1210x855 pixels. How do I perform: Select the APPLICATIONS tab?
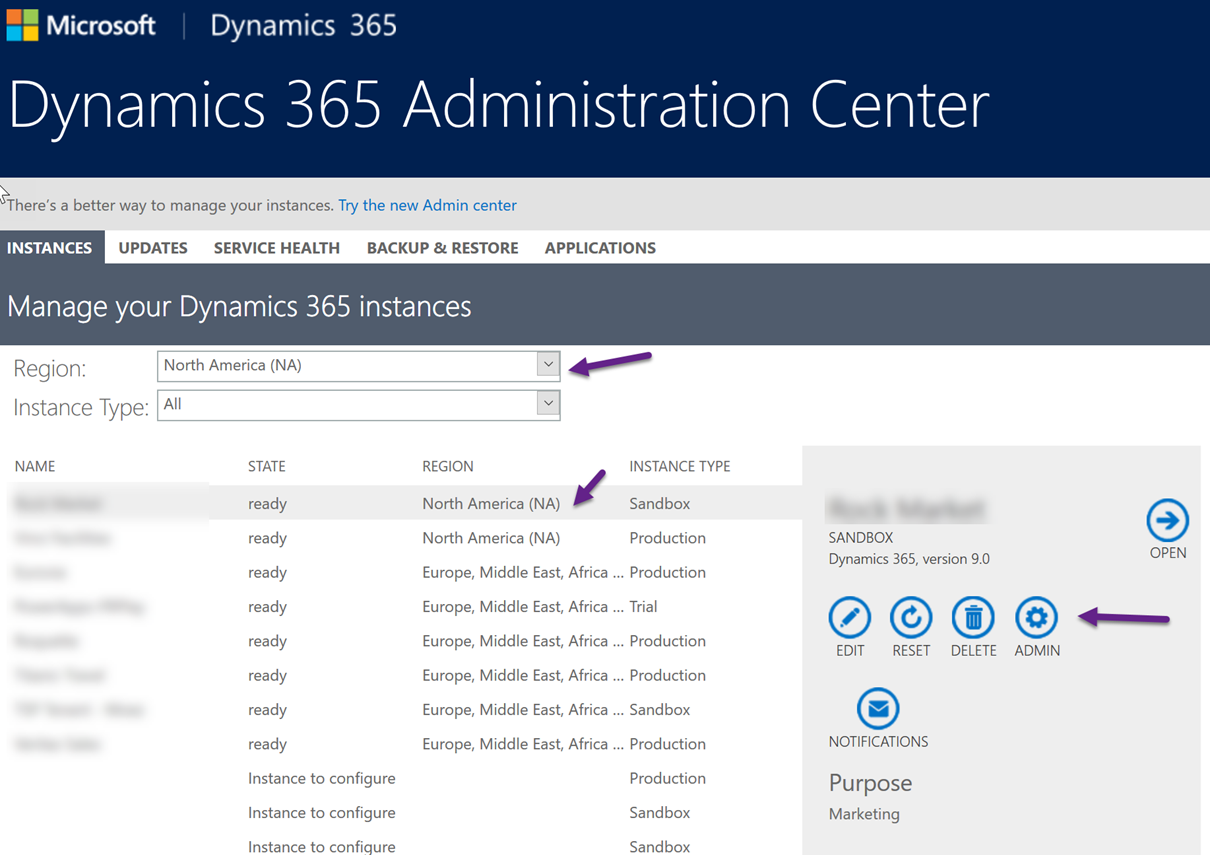click(600, 247)
